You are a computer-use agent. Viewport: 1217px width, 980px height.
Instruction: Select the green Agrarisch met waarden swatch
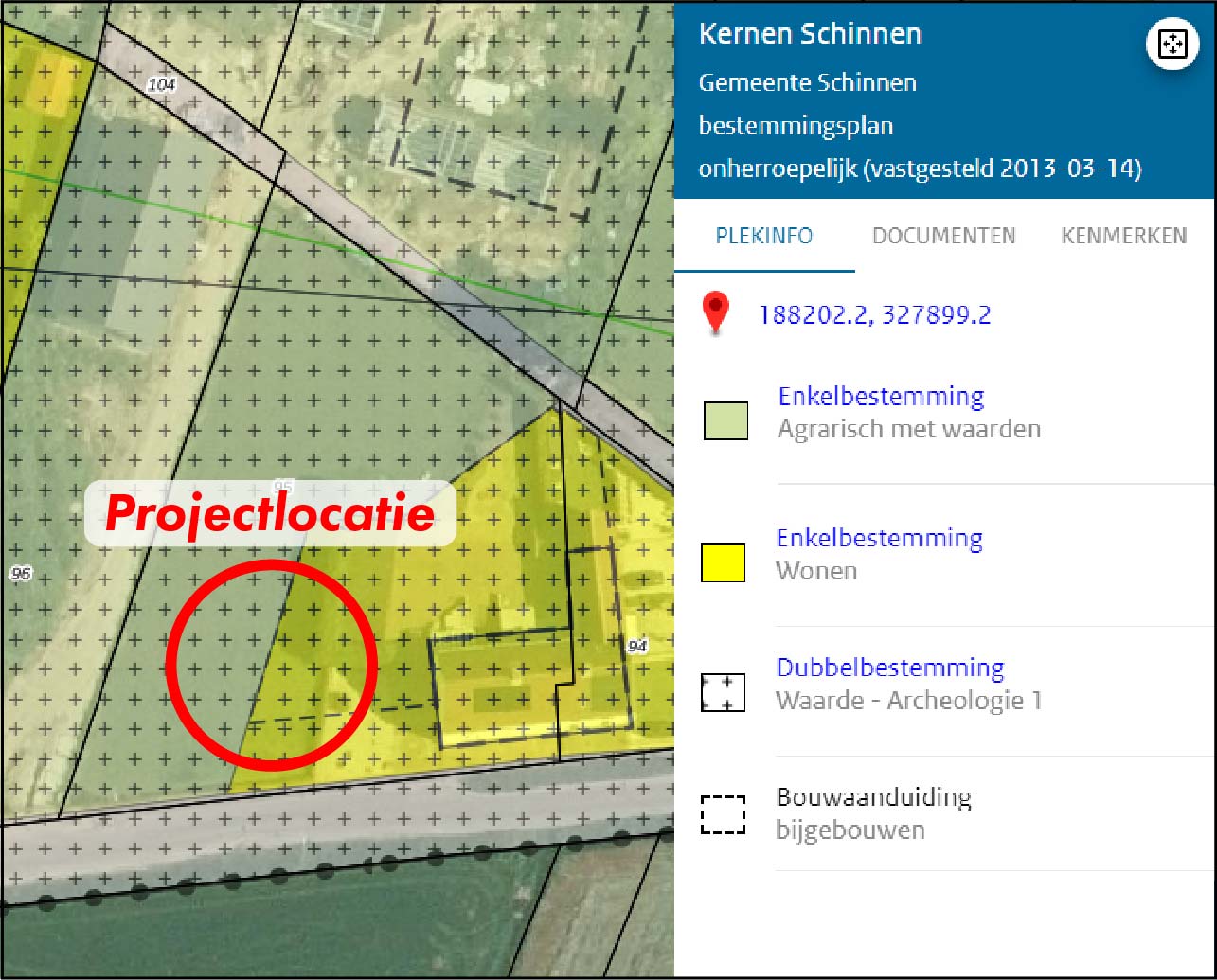coord(725,420)
